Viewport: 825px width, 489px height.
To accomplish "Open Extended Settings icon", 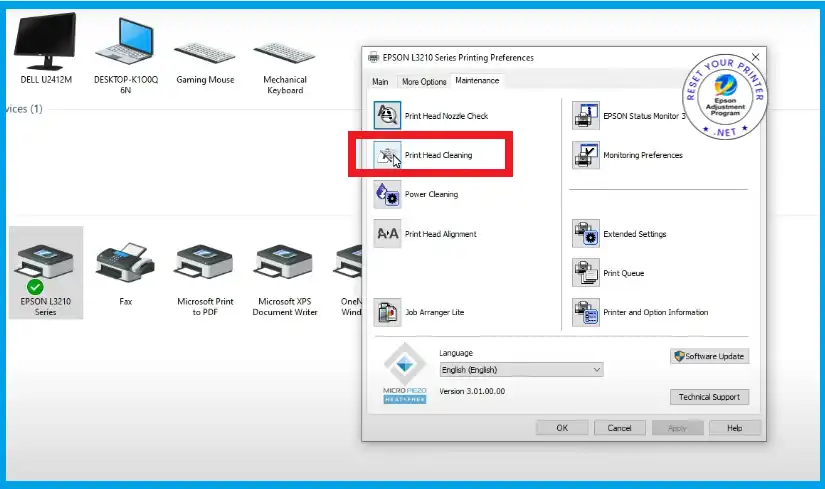I will click(586, 234).
